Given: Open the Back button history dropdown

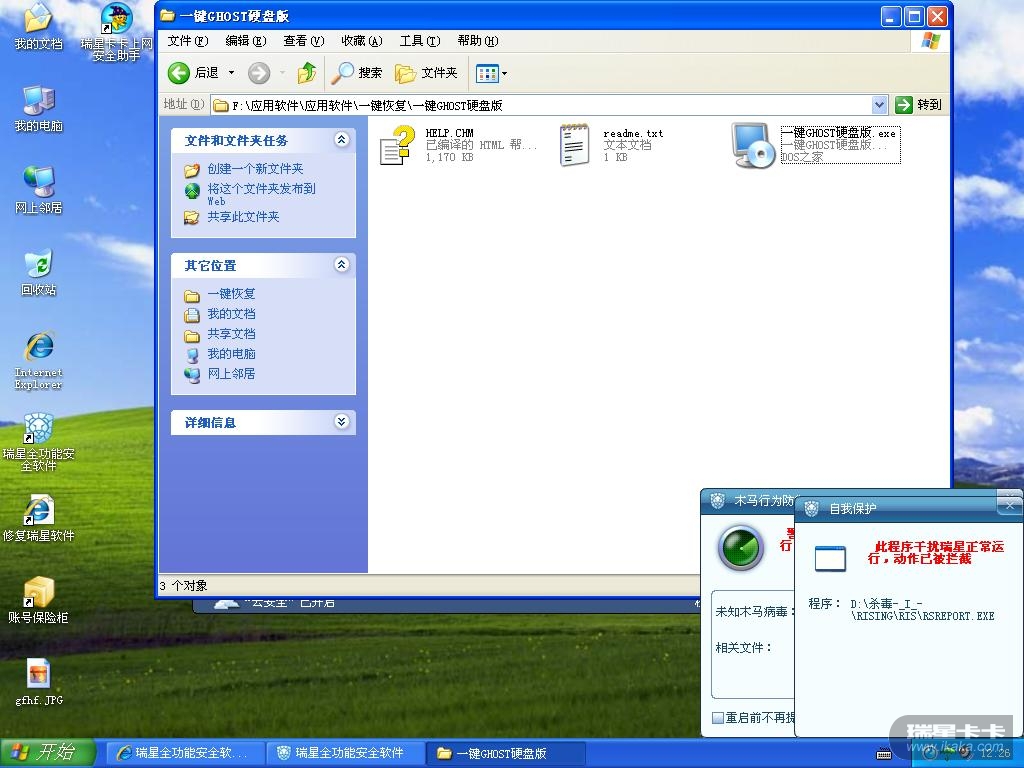Looking at the screenshot, I should coord(231,72).
